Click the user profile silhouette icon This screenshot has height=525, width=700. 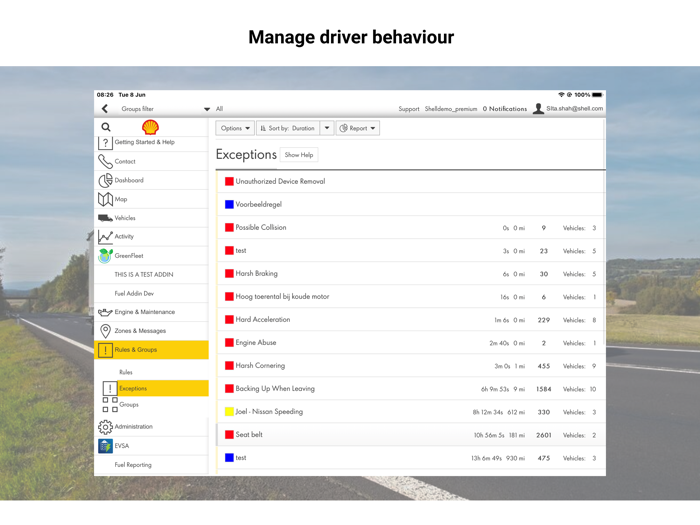(x=538, y=108)
